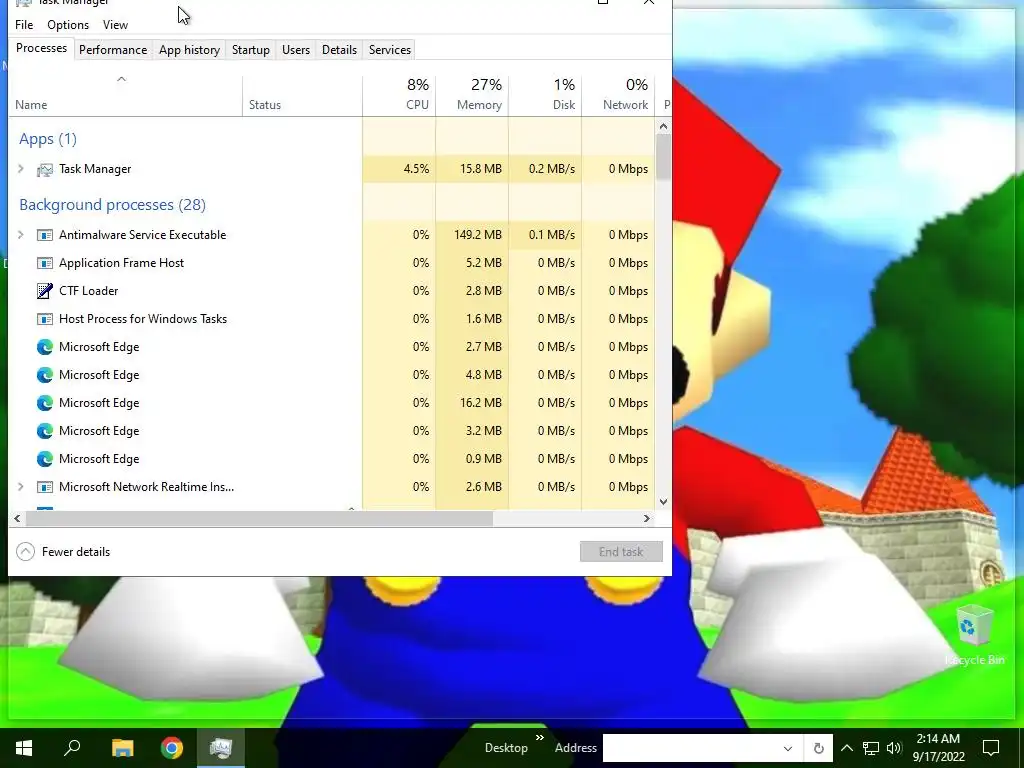Expand the Task Manager app row
Viewport: 1024px width, 768px height.
[21, 169]
